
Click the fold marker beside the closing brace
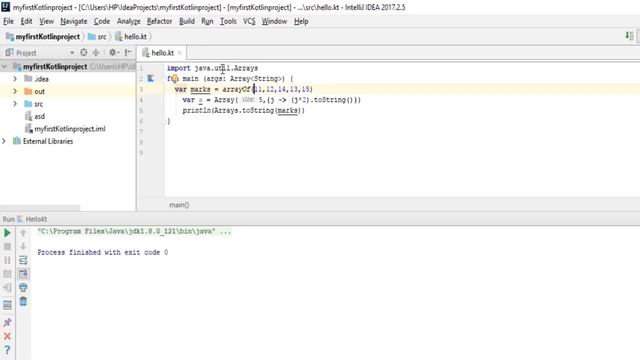(163, 121)
